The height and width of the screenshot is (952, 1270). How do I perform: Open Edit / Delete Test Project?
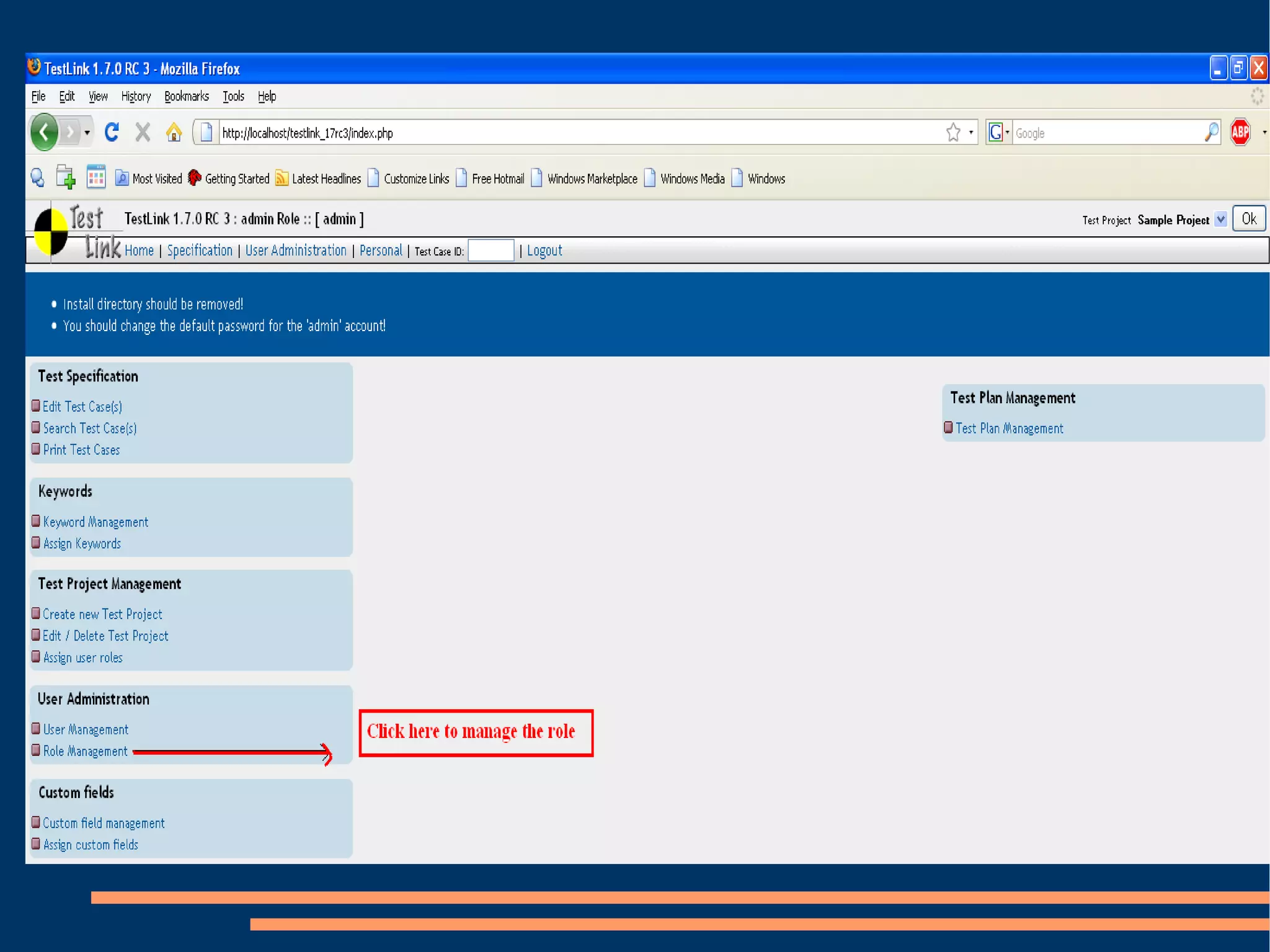[x=105, y=636]
